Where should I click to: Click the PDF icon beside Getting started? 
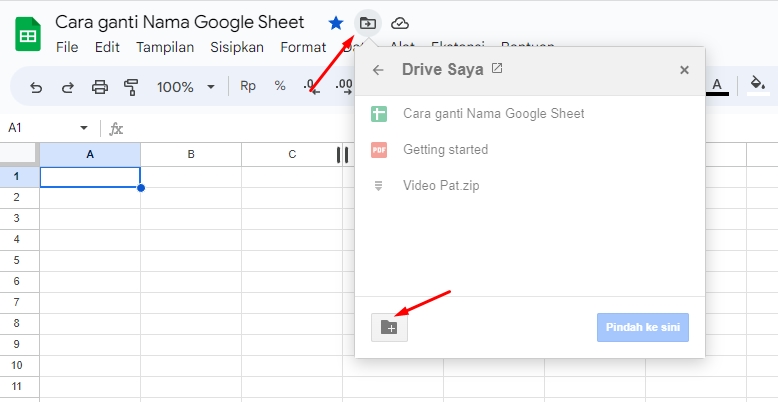click(379, 149)
